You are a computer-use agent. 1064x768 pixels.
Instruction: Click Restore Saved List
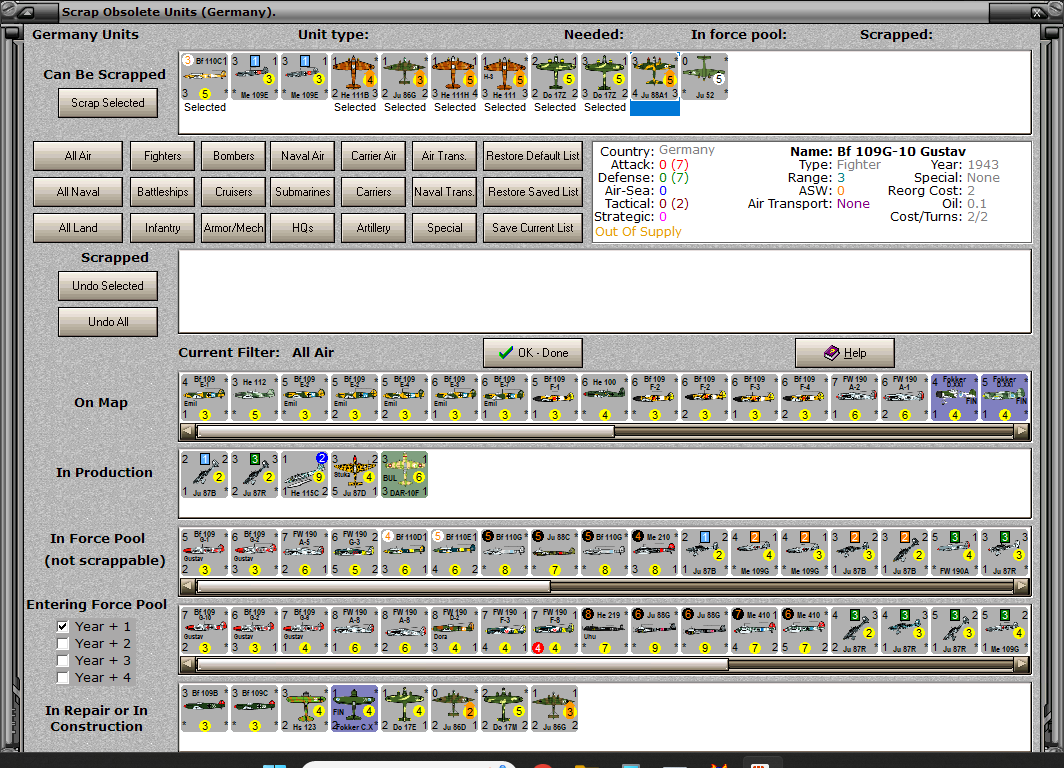(533, 192)
